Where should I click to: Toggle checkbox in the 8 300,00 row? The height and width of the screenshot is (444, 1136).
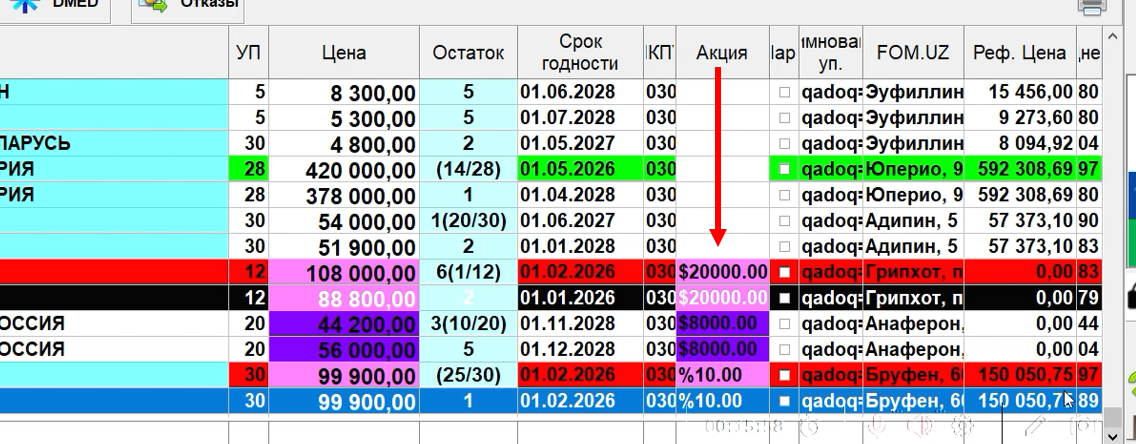(x=784, y=93)
